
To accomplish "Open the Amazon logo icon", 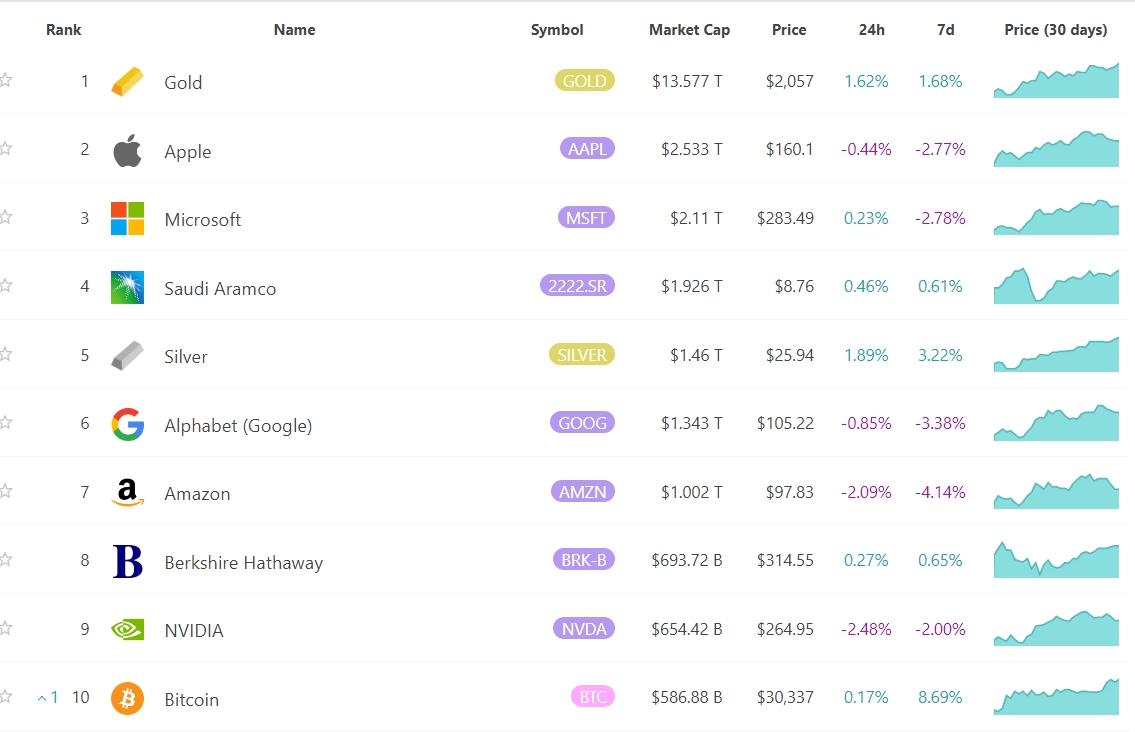I will [127, 493].
